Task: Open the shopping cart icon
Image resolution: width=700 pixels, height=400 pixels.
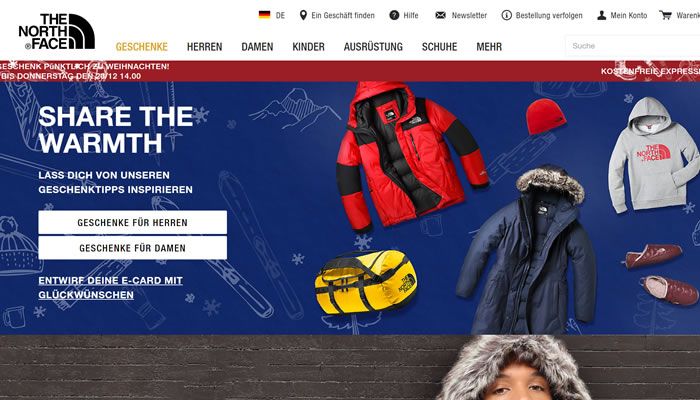Action: [666, 15]
